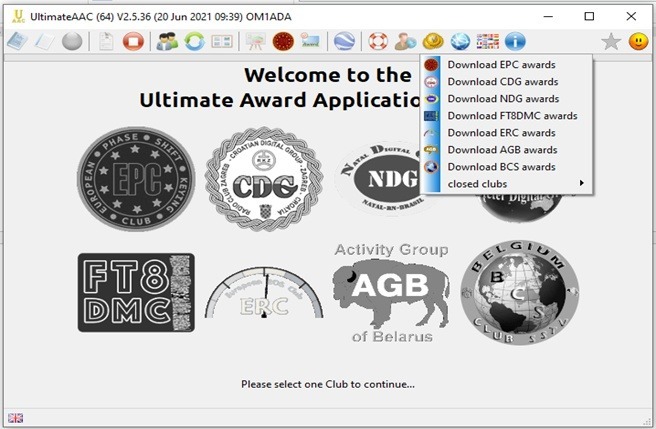Click the blue logbook icon in toolbar
This screenshot has height=429, width=656.
pos(18,41)
